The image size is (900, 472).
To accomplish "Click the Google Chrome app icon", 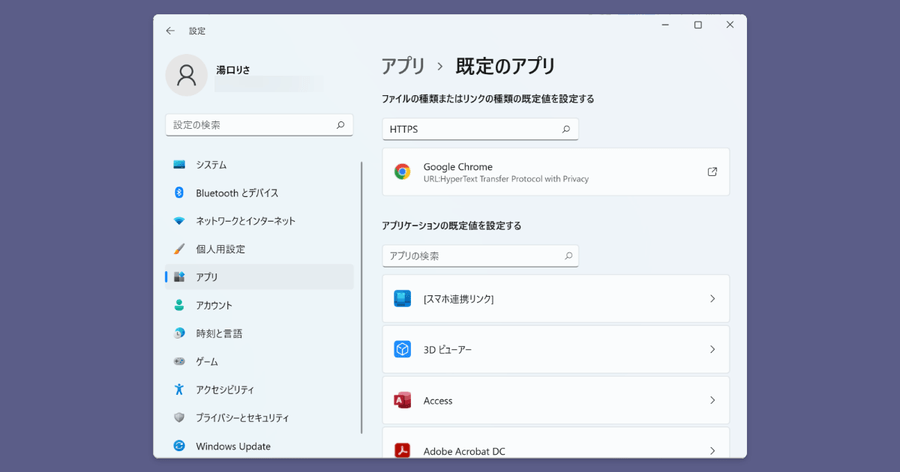I will (x=402, y=172).
